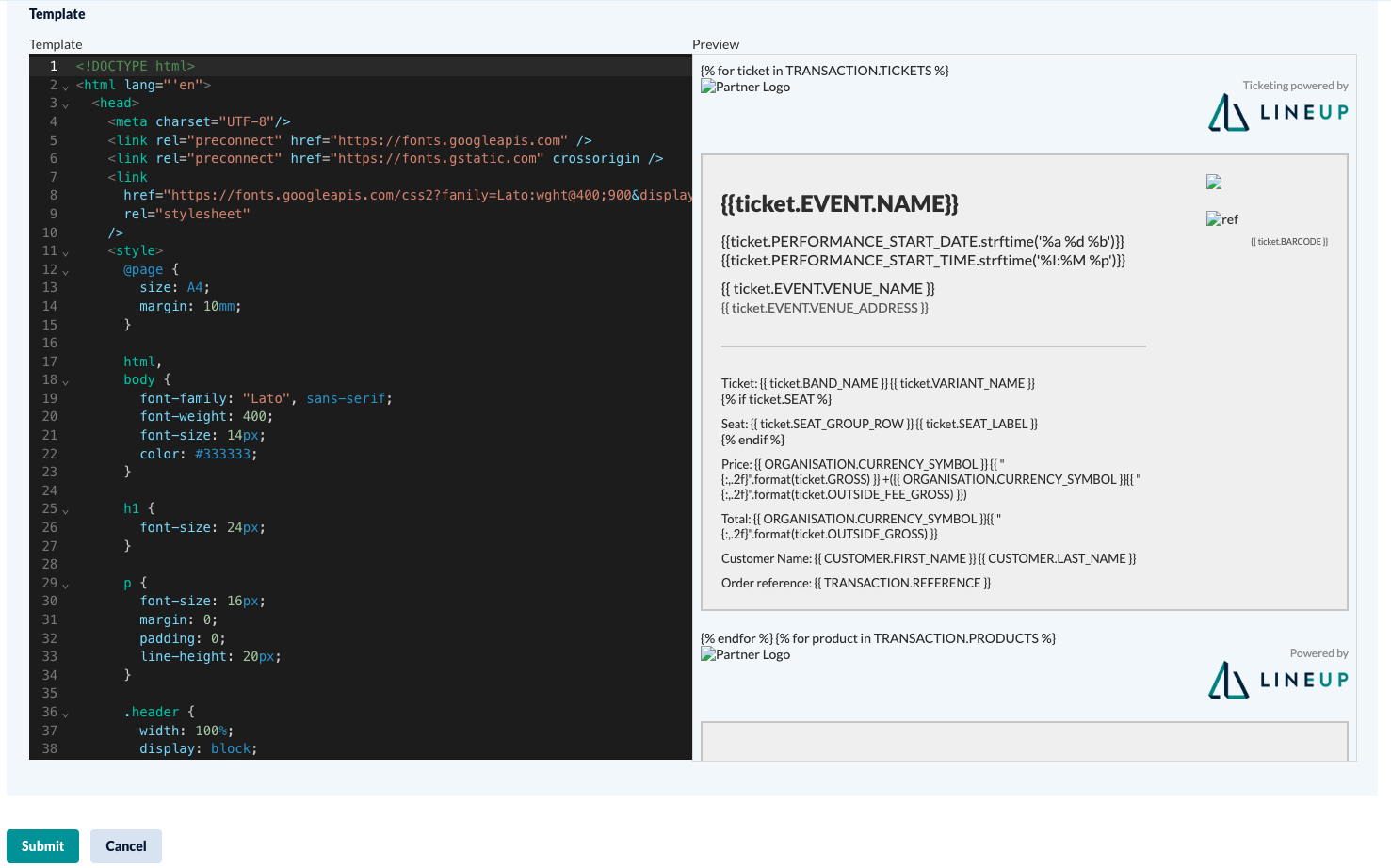Click the first broken Partner Logo image
Image resolution: width=1391 pixels, height=868 pixels.
(745, 87)
